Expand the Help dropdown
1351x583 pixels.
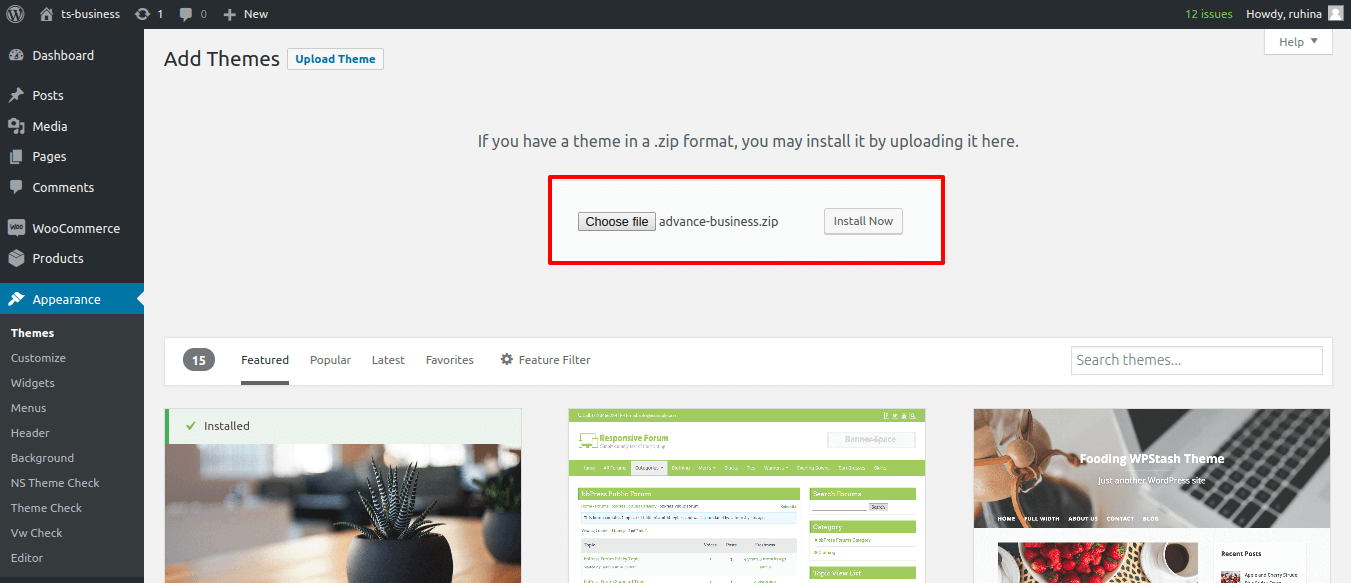click(x=1297, y=42)
